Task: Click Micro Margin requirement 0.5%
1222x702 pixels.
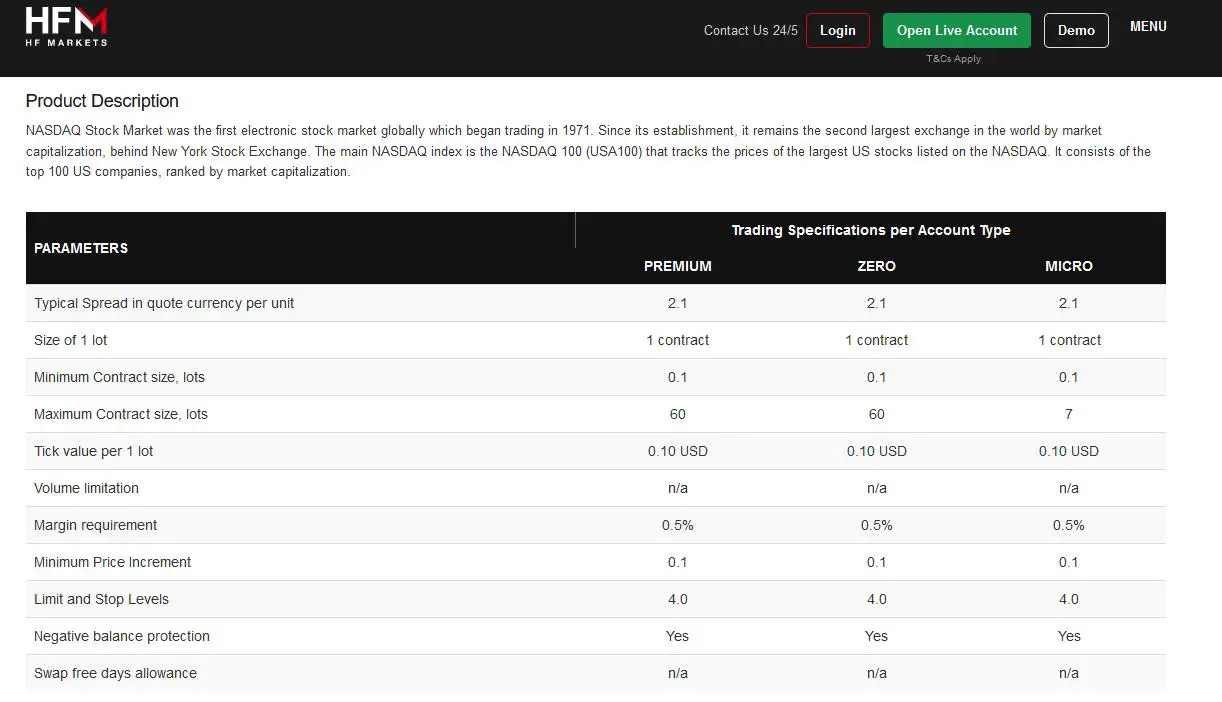Action: tap(1069, 525)
